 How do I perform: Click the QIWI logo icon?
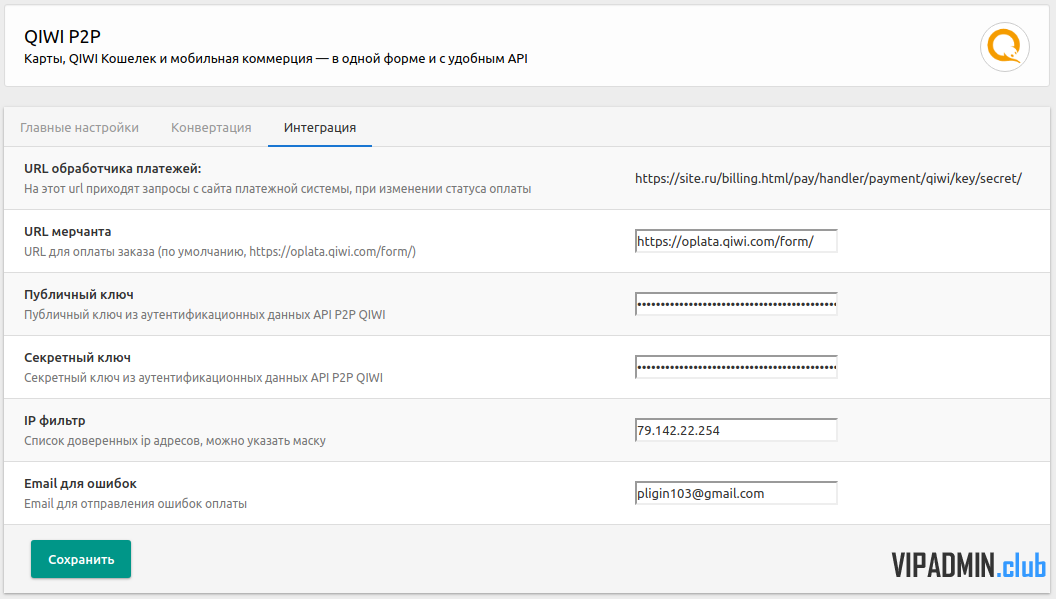click(1004, 47)
